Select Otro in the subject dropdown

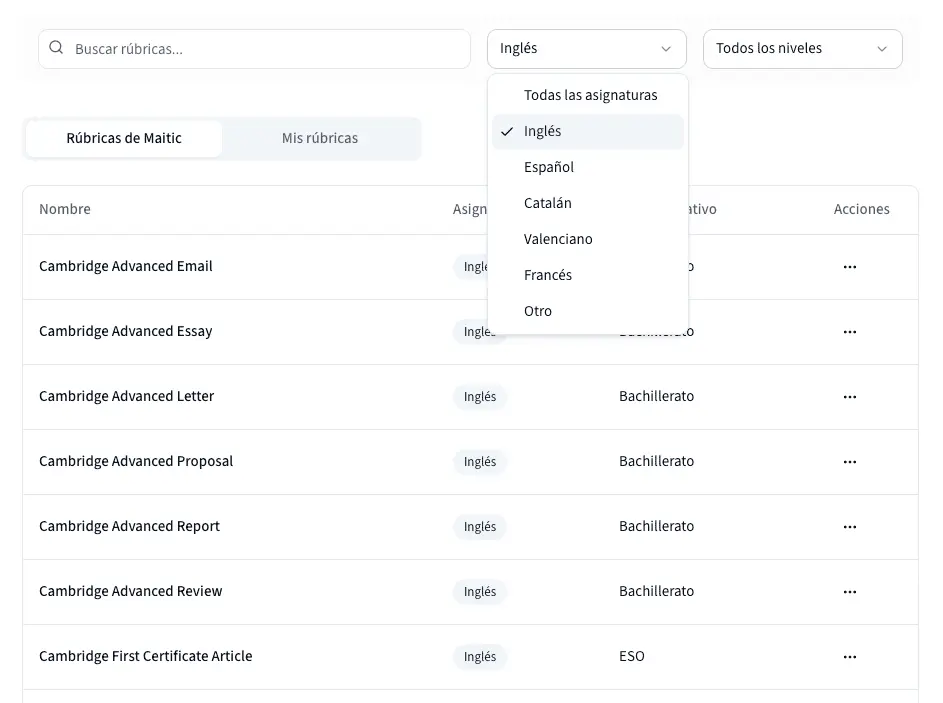click(538, 312)
